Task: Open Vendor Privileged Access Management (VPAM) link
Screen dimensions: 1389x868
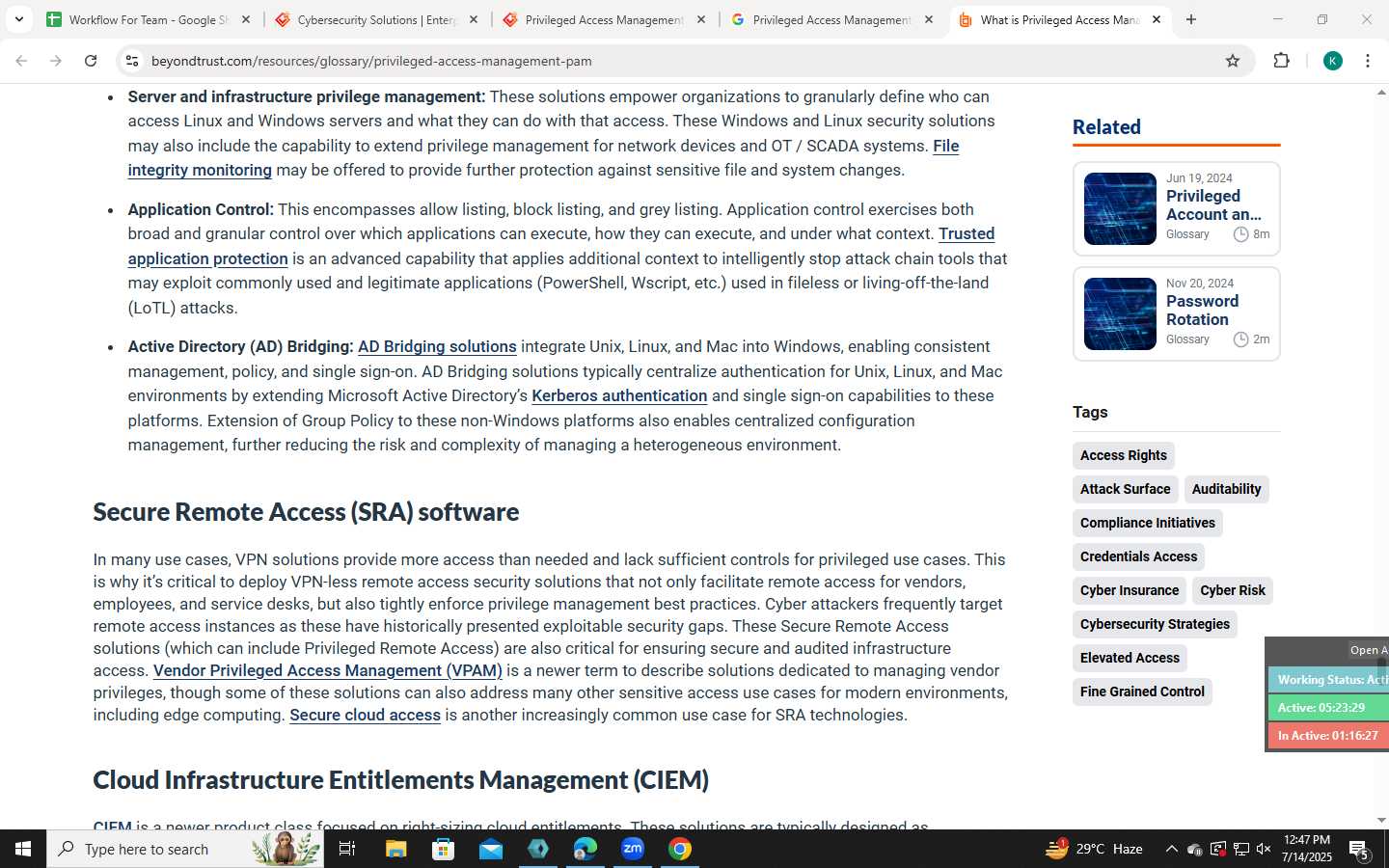Action: (x=327, y=670)
